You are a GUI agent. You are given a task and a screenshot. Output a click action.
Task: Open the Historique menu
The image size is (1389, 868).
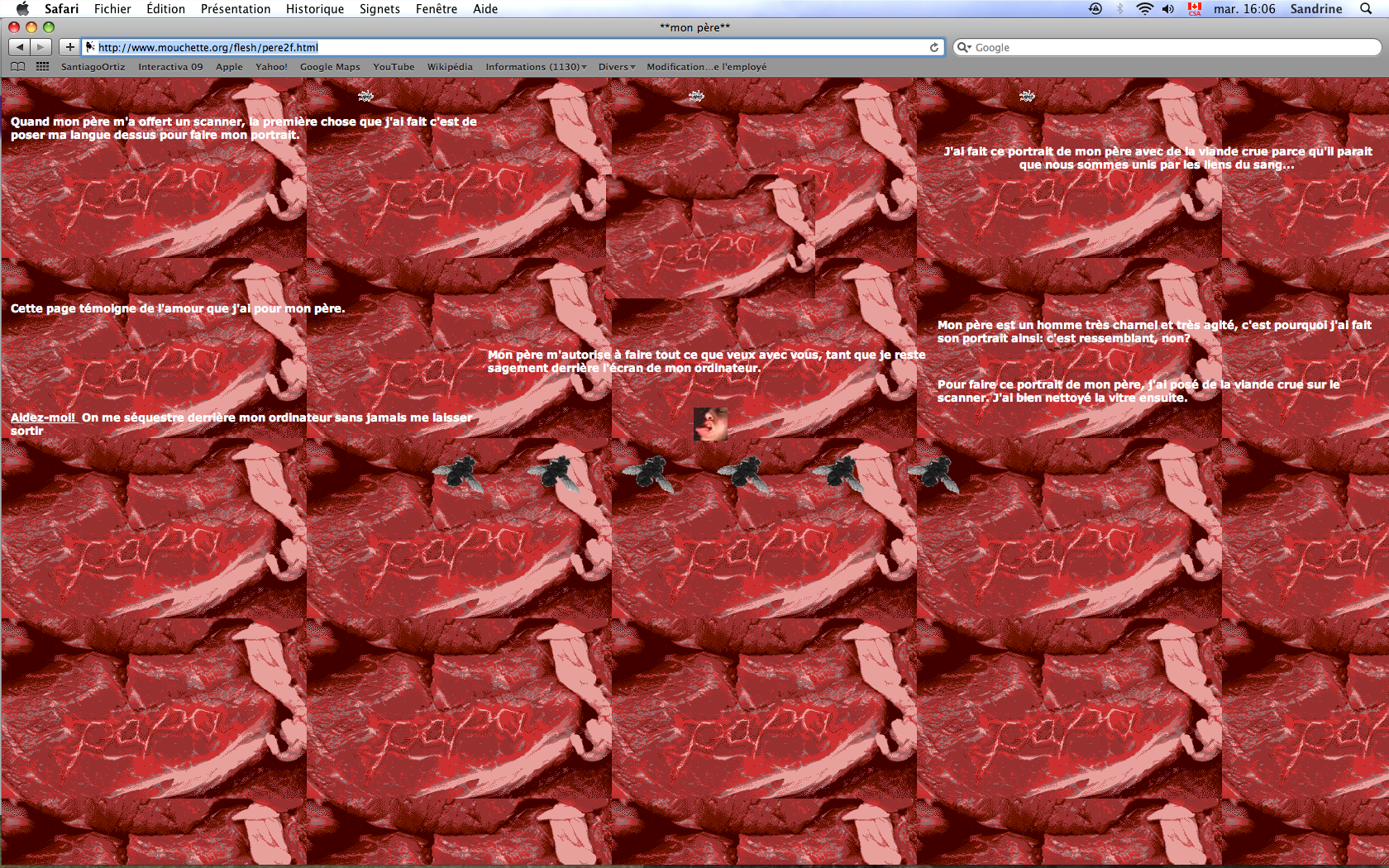(x=315, y=8)
